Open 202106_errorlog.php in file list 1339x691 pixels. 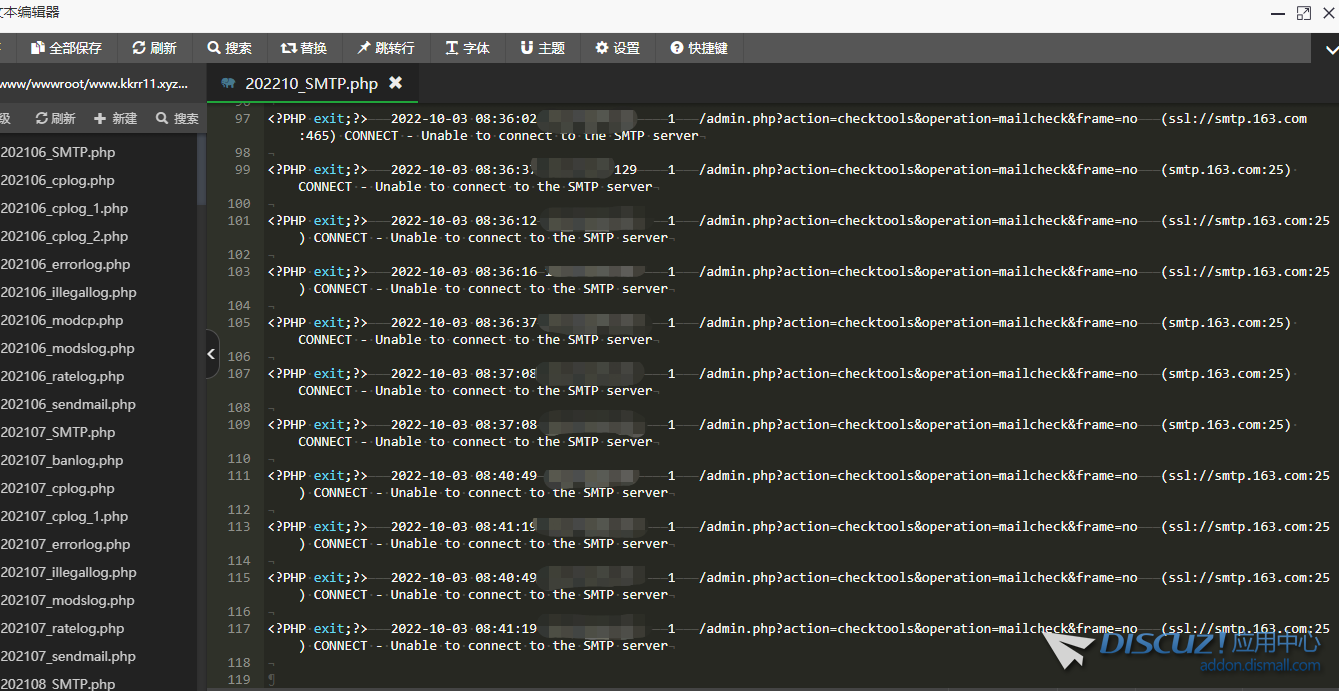tap(65, 265)
